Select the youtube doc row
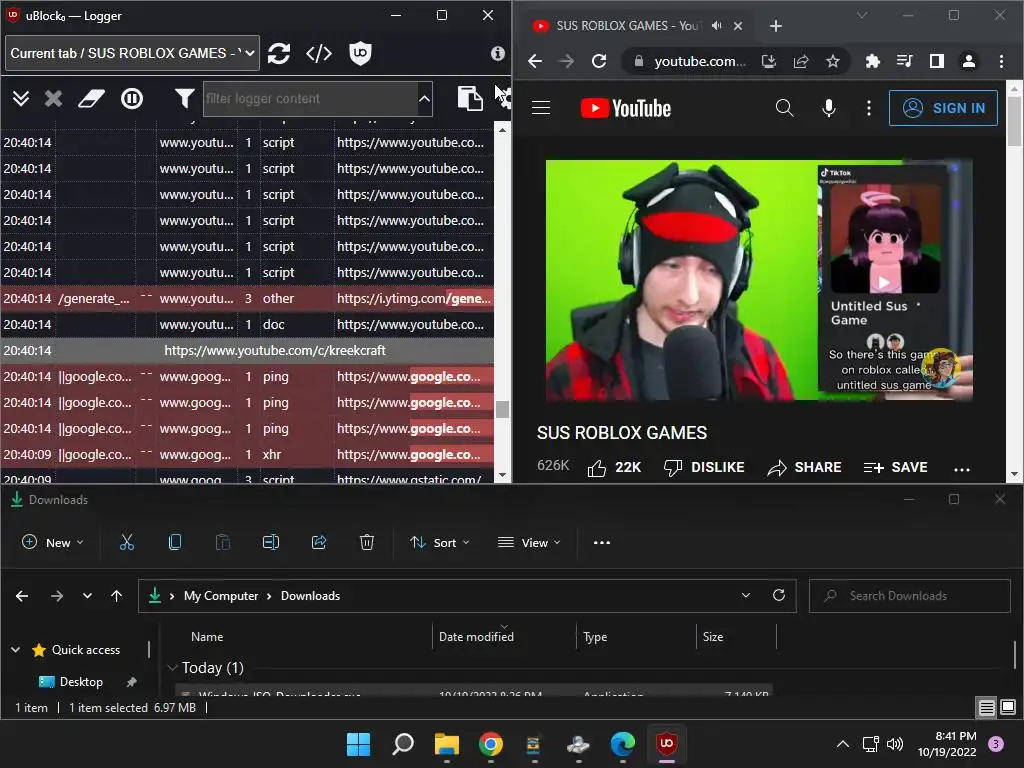 247,325
